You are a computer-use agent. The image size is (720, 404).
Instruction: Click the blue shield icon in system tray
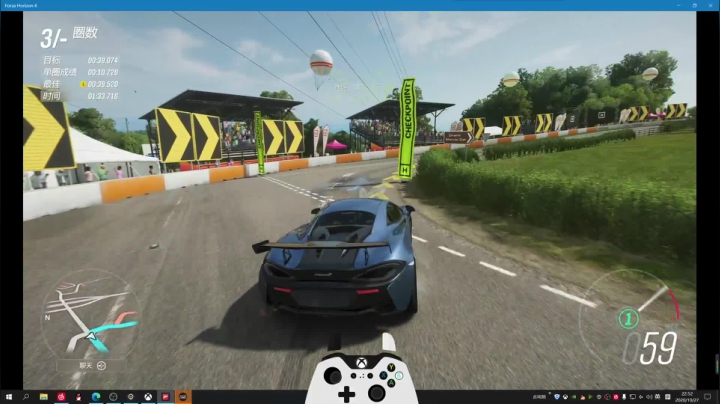[557, 397]
